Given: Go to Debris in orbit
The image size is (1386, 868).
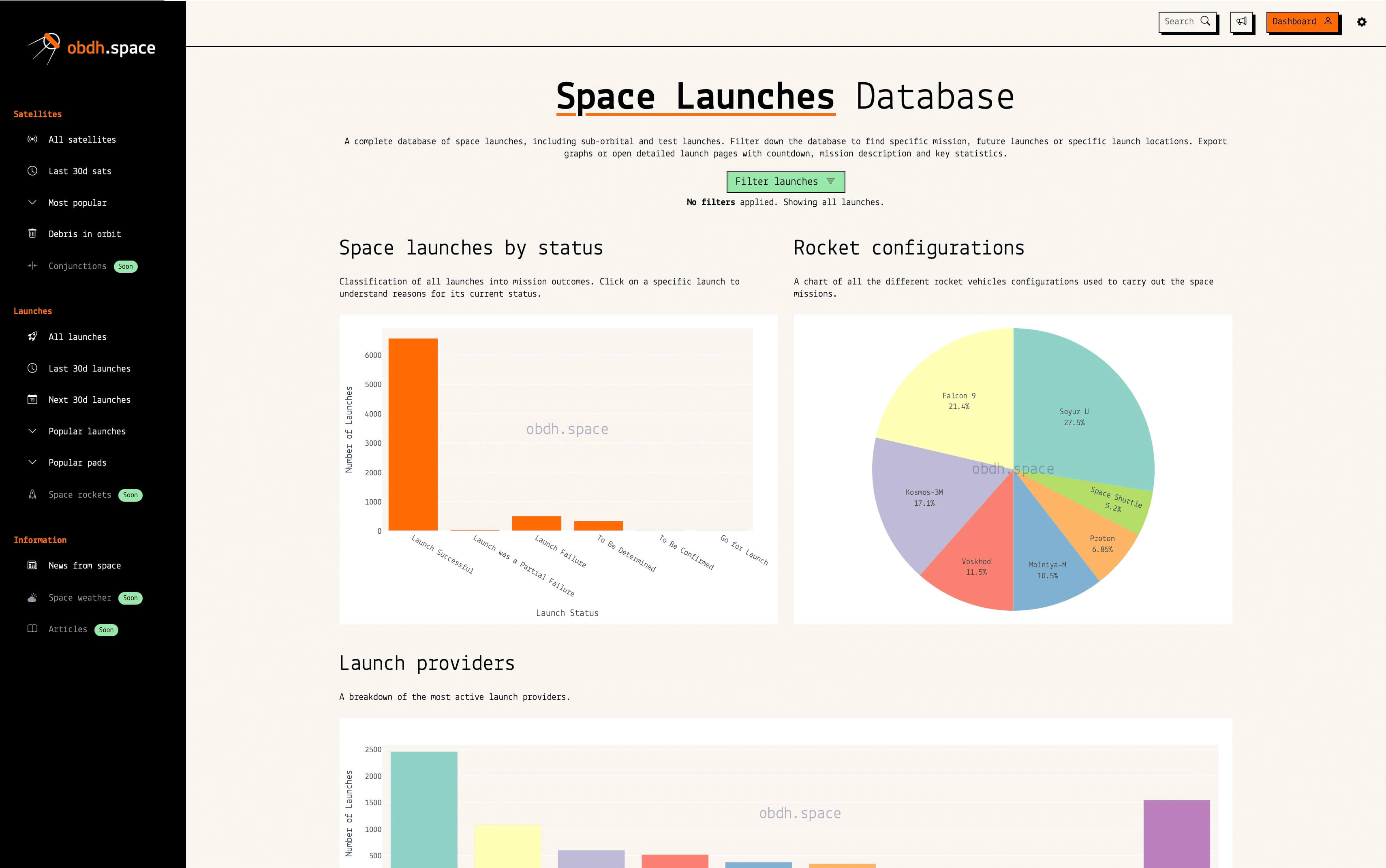Looking at the screenshot, I should pyautogui.click(x=85, y=234).
